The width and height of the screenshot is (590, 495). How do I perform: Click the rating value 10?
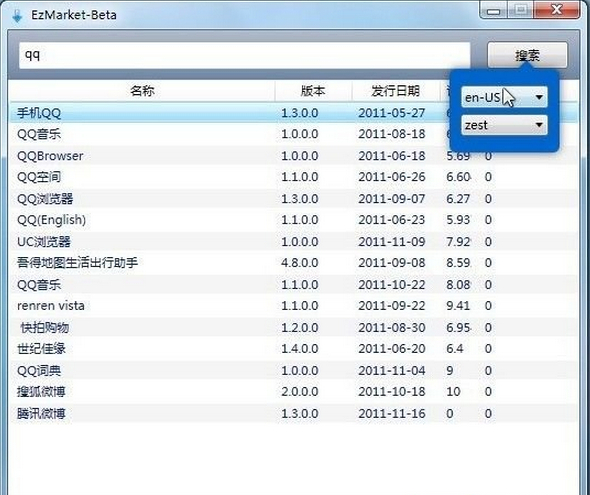(x=453, y=392)
